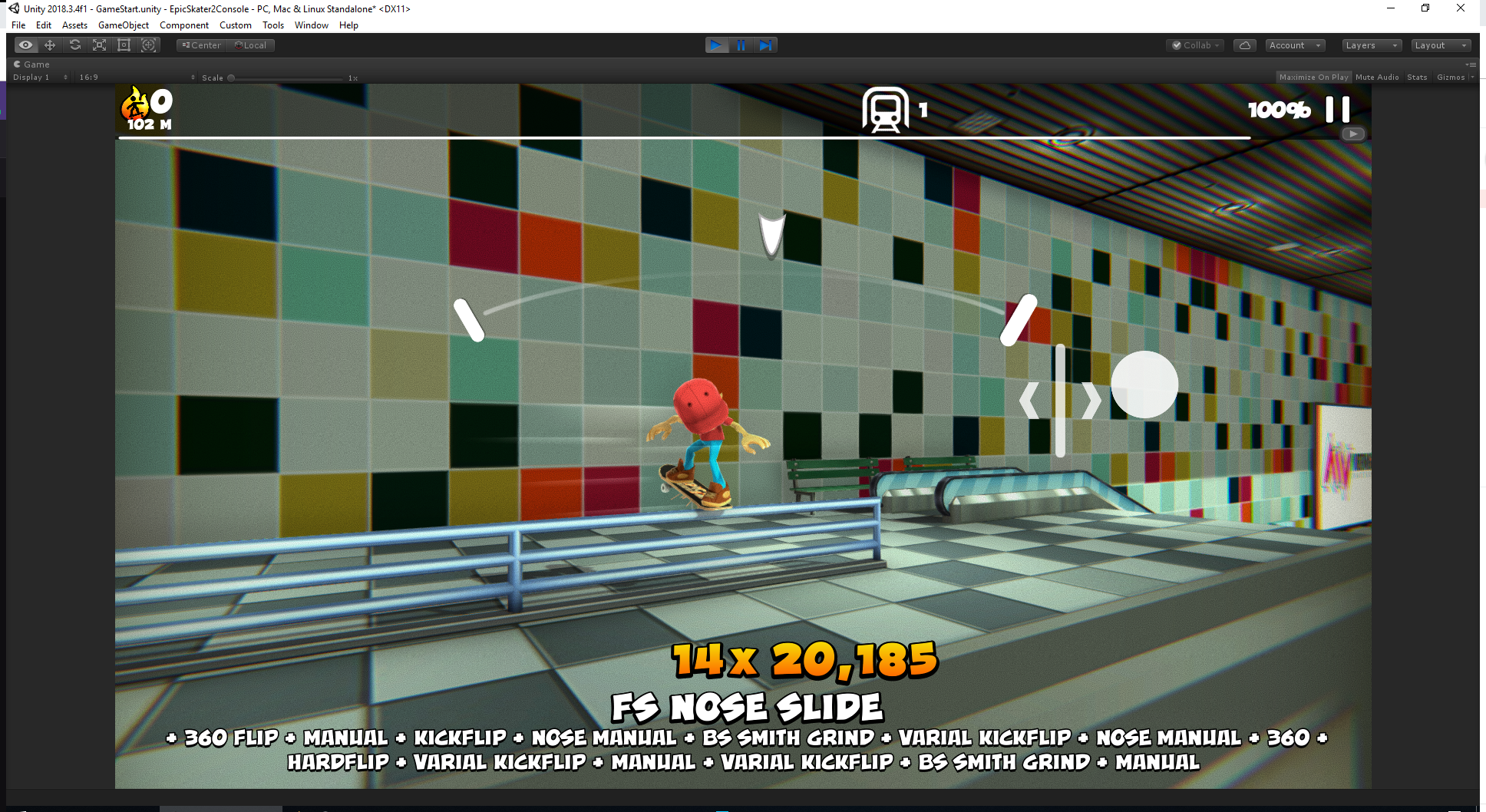This screenshot has width=1486, height=812.
Task: Select the Rotate tool
Action: coord(74,45)
